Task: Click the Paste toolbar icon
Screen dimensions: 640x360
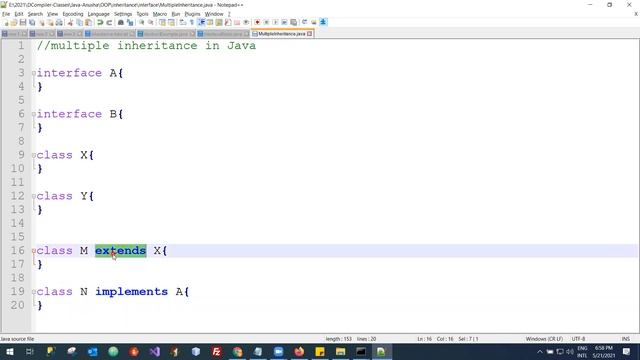Action: (x=88, y=22)
